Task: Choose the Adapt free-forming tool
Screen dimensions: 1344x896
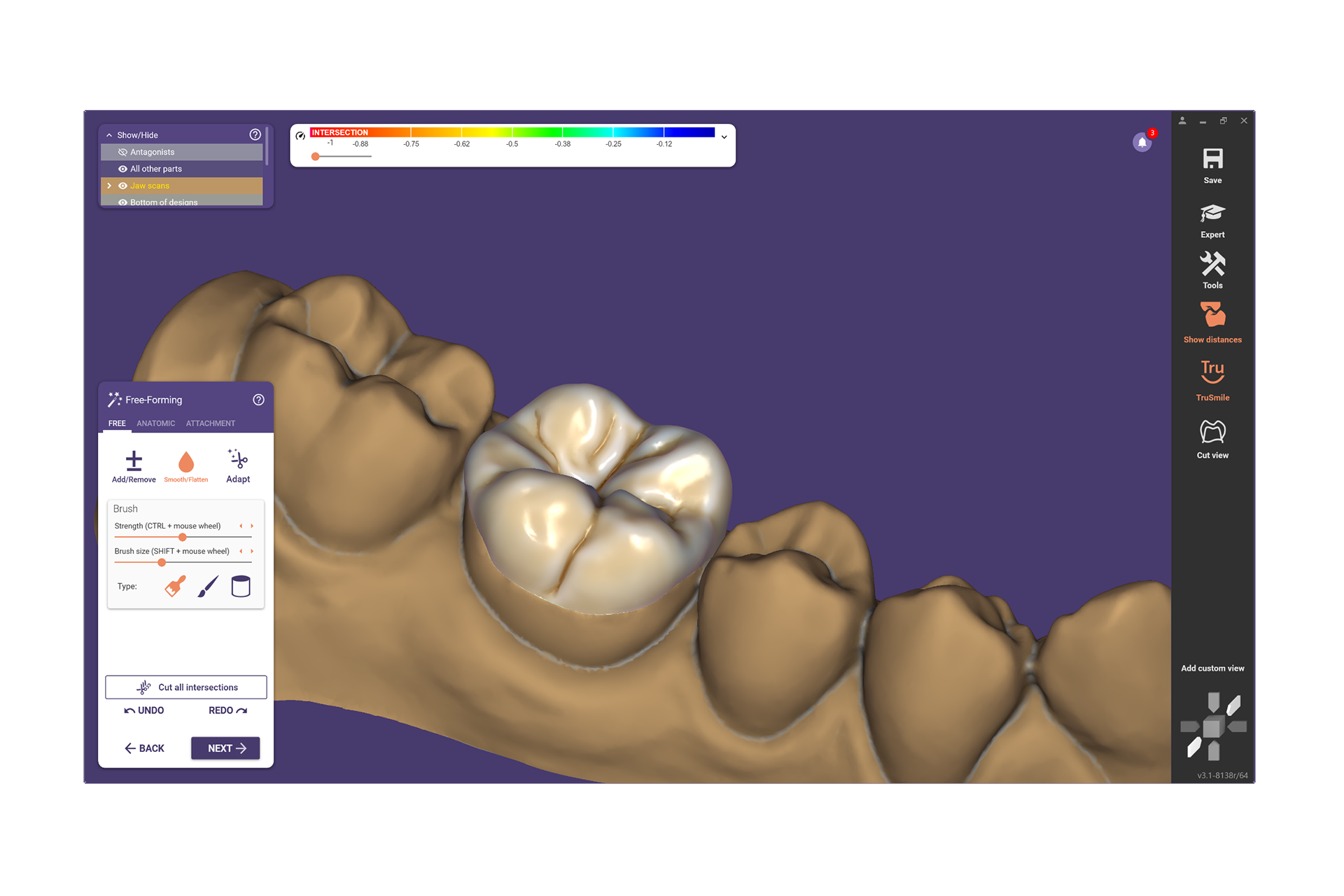Action: click(x=238, y=460)
